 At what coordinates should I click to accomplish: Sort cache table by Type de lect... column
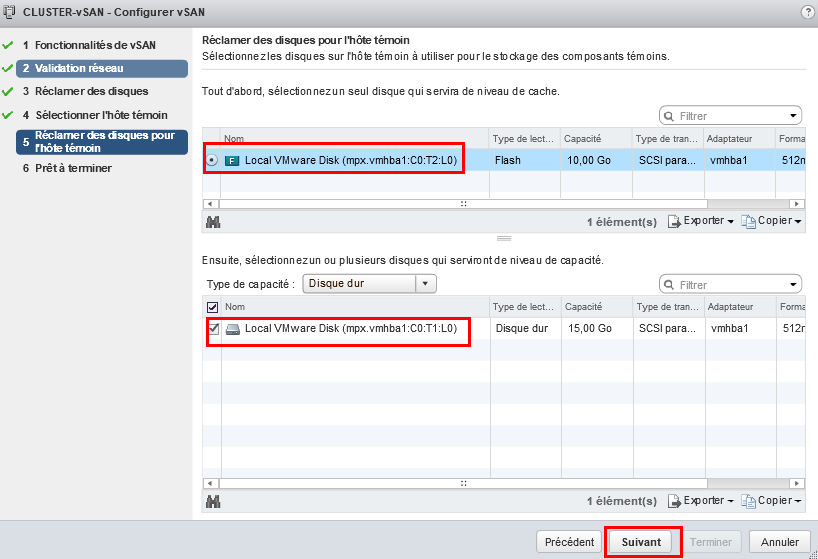pyautogui.click(x=524, y=139)
